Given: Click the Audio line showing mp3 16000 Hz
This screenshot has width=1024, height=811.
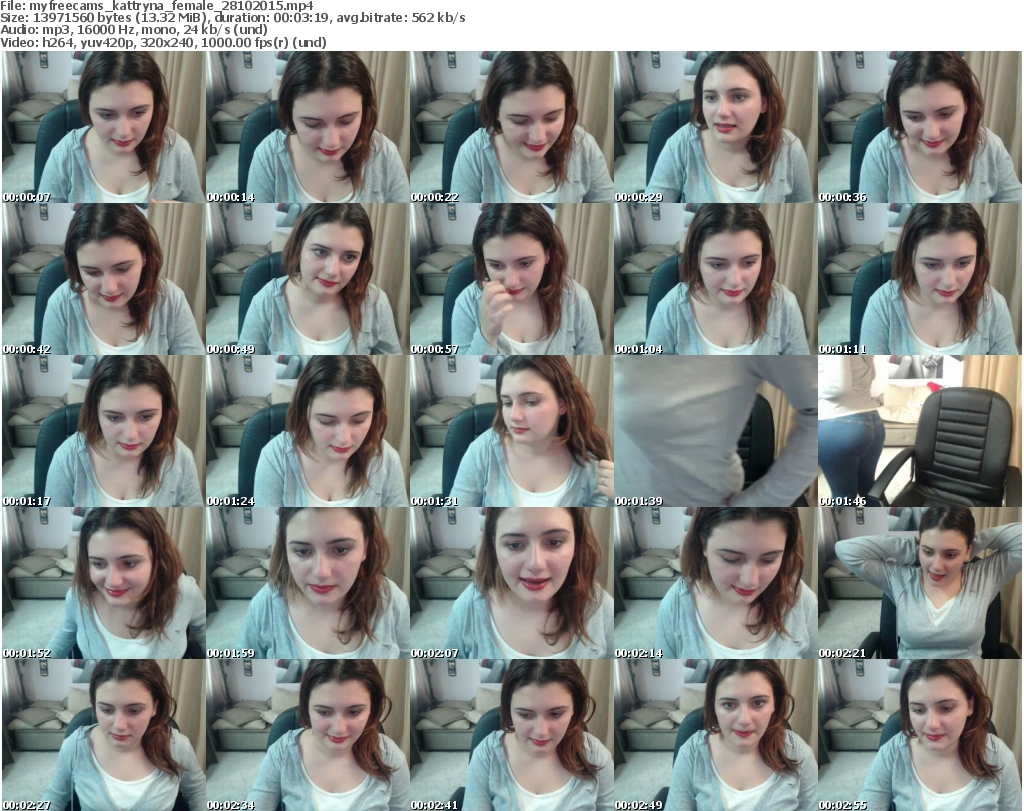Looking at the screenshot, I should [134, 30].
